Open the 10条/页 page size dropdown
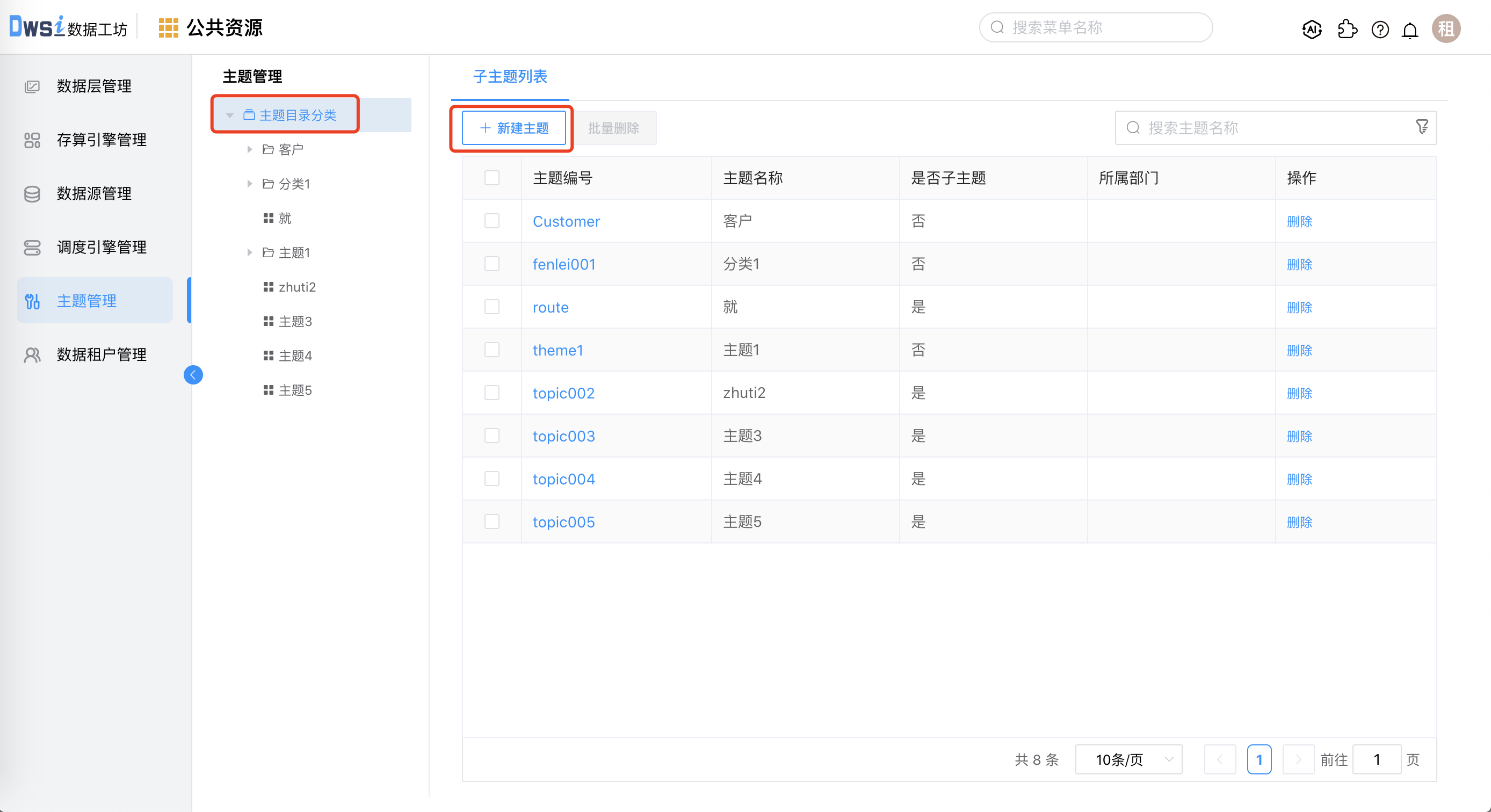The image size is (1491, 812). 1128,759
